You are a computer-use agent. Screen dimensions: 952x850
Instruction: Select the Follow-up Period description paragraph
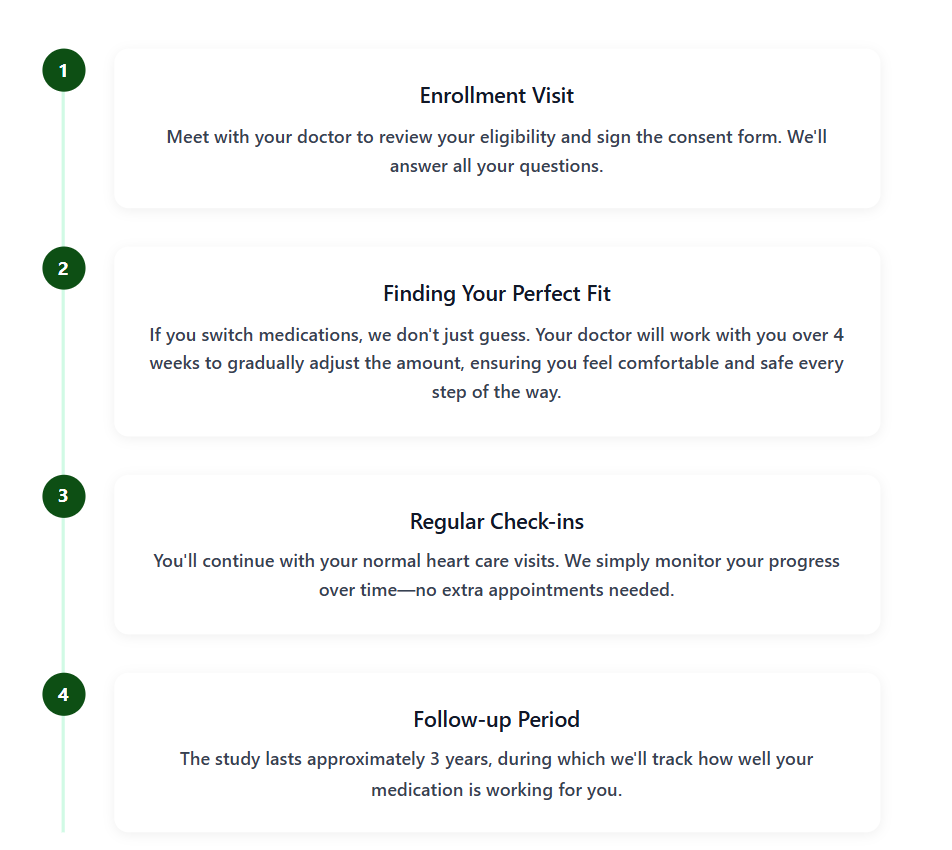[x=497, y=773]
